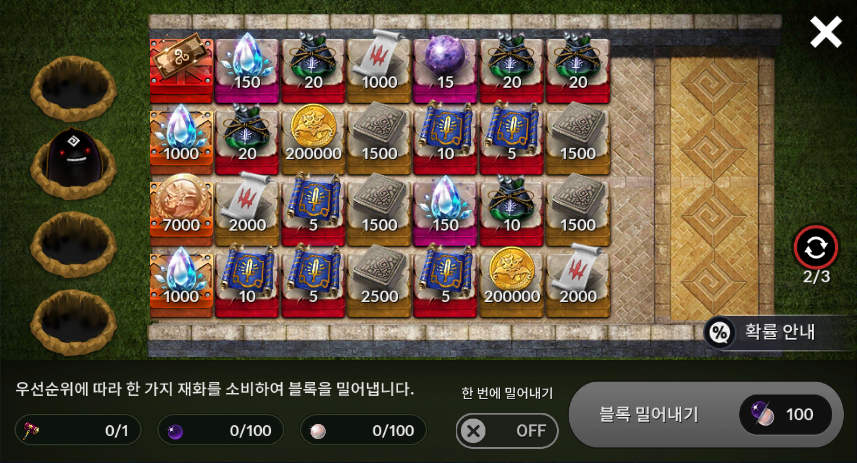Click the bottom empty mole hole

(x=74, y=323)
